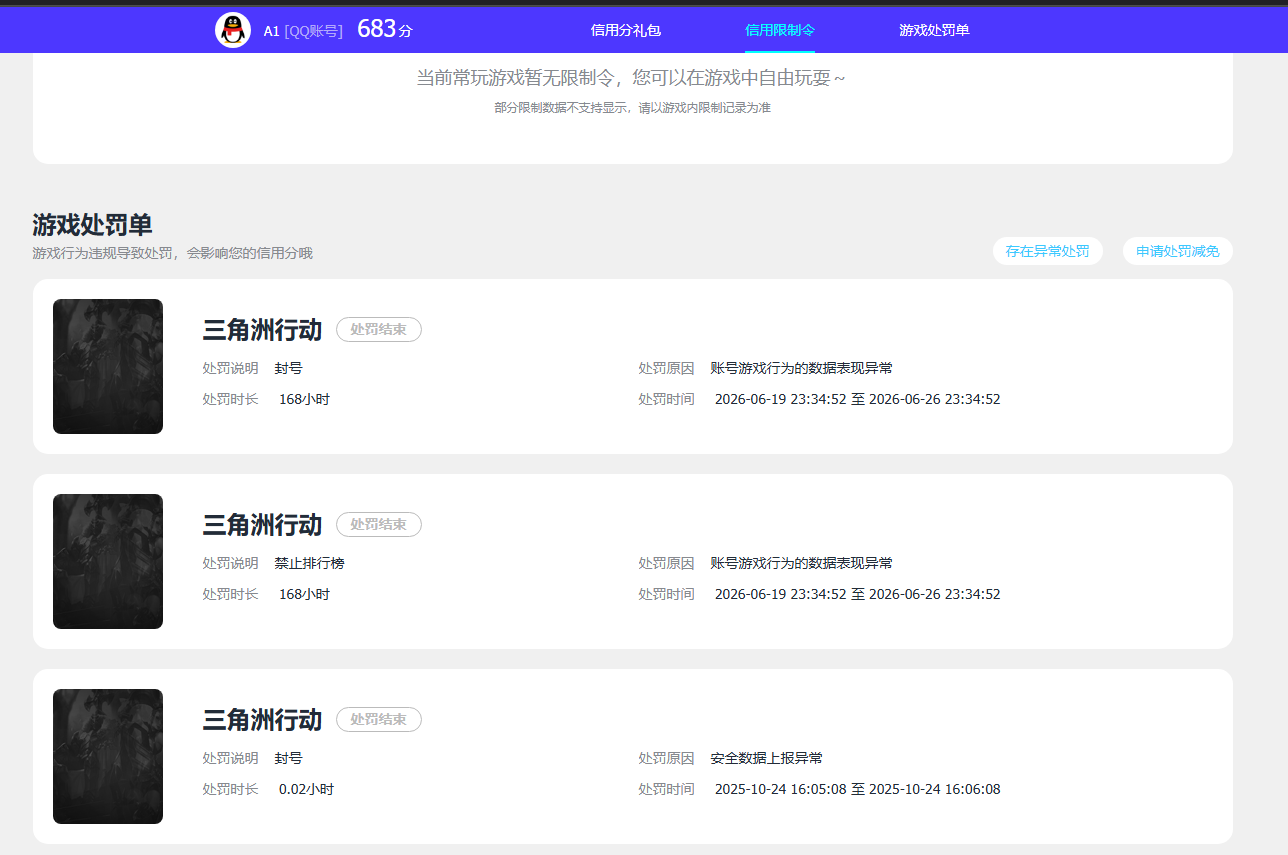Click 账号游戏行为的数据表现异常 reason in the 168小时 封号 card

802,369
